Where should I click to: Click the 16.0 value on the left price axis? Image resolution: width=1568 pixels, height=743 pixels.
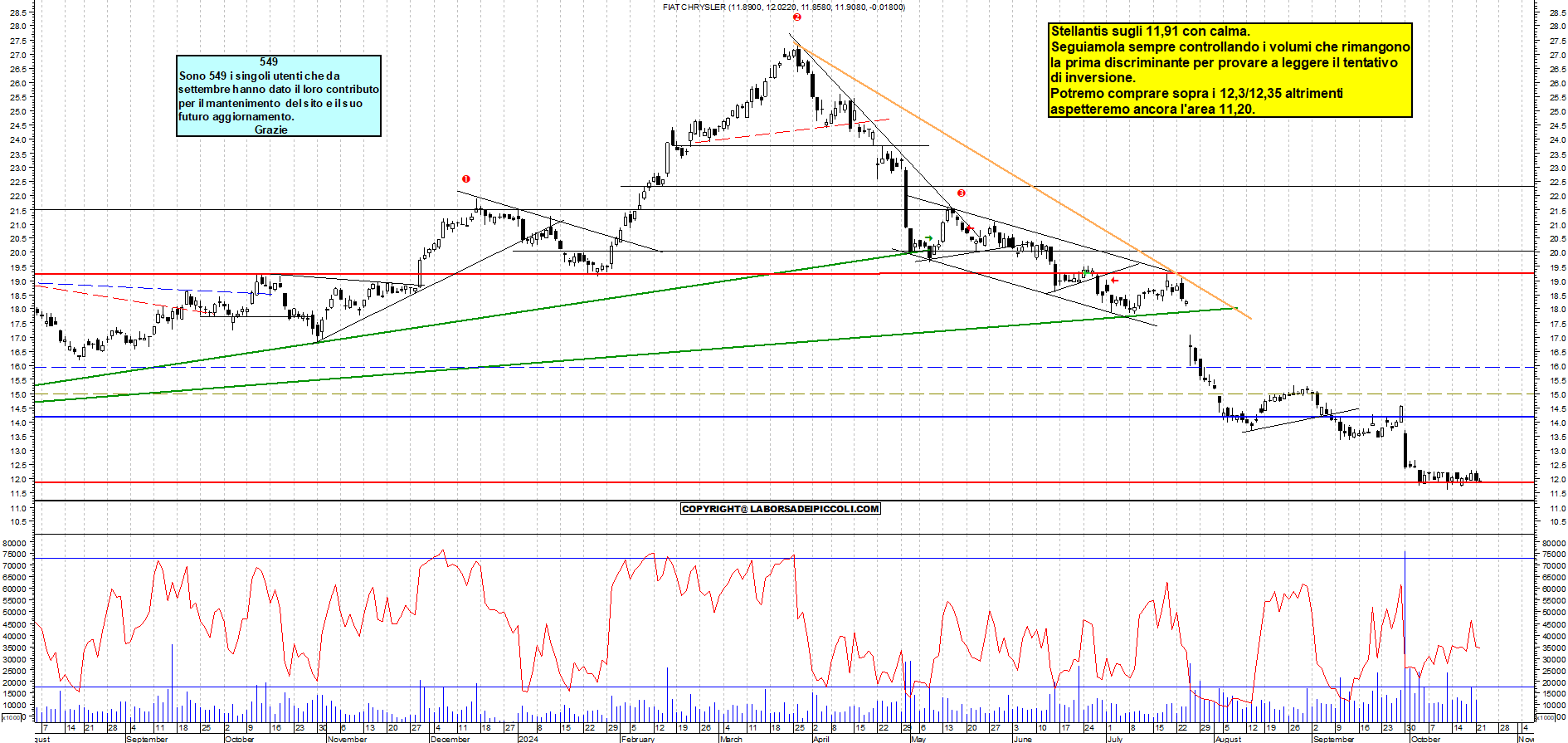pos(18,366)
